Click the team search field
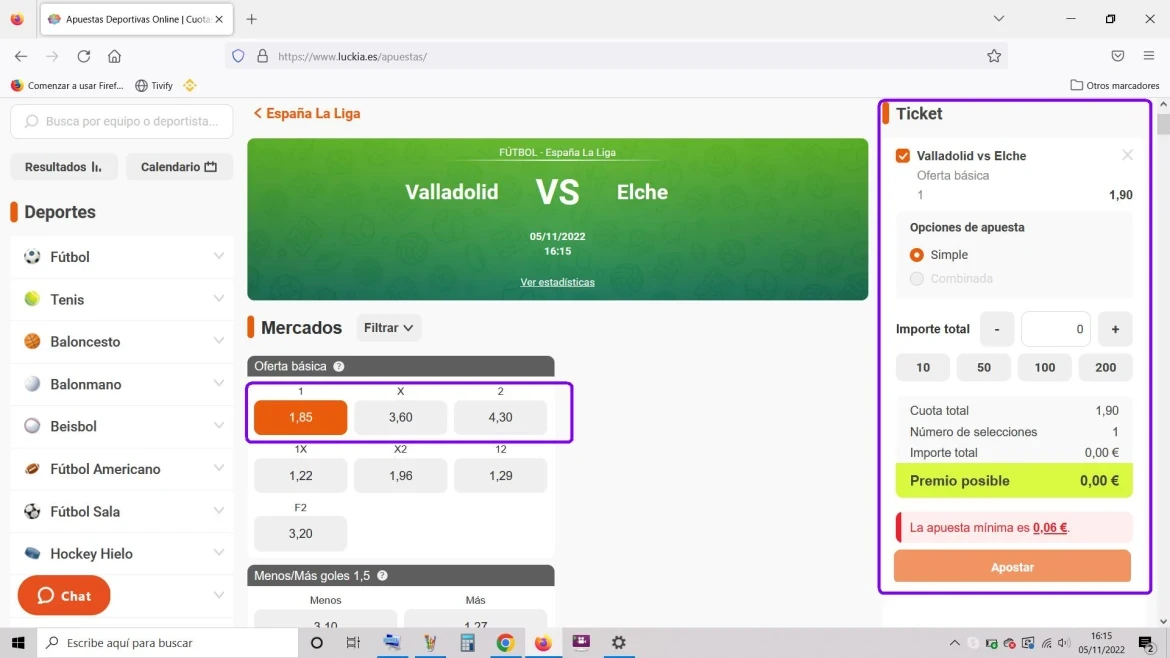The image size is (1170, 658). [122, 121]
